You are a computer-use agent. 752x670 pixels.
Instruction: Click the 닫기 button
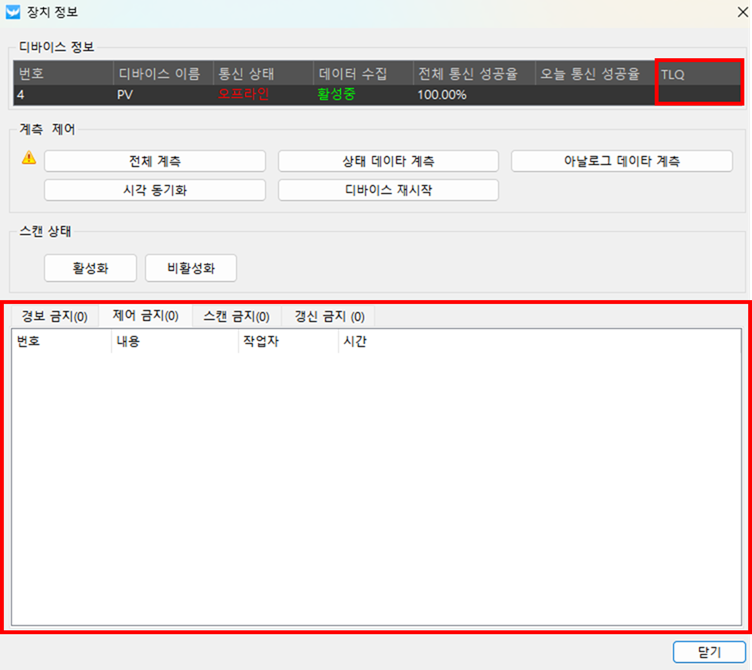click(x=709, y=652)
